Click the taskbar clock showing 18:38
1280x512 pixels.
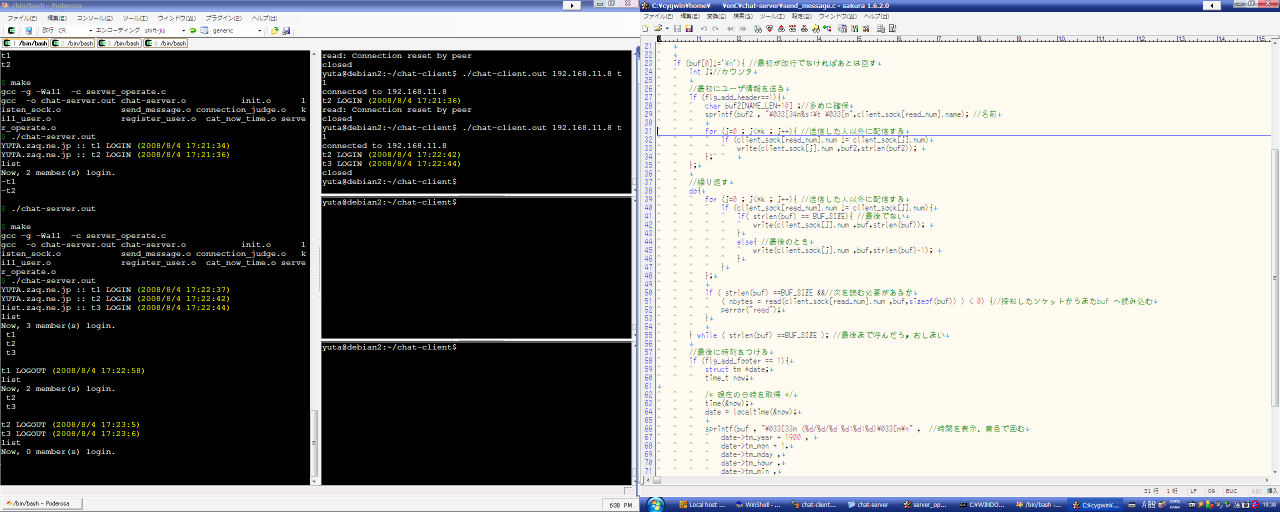coord(1267,505)
